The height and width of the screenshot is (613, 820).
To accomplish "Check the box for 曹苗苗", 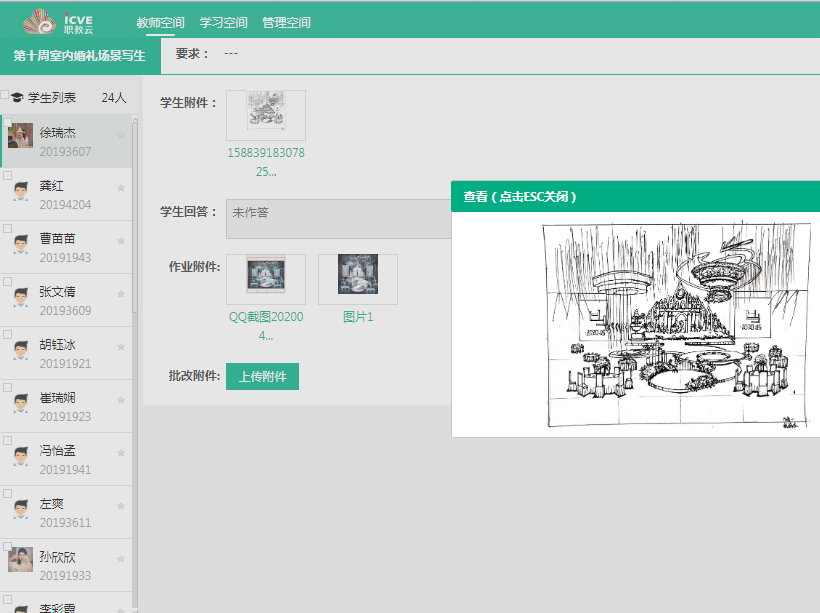I will click(7, 228).
